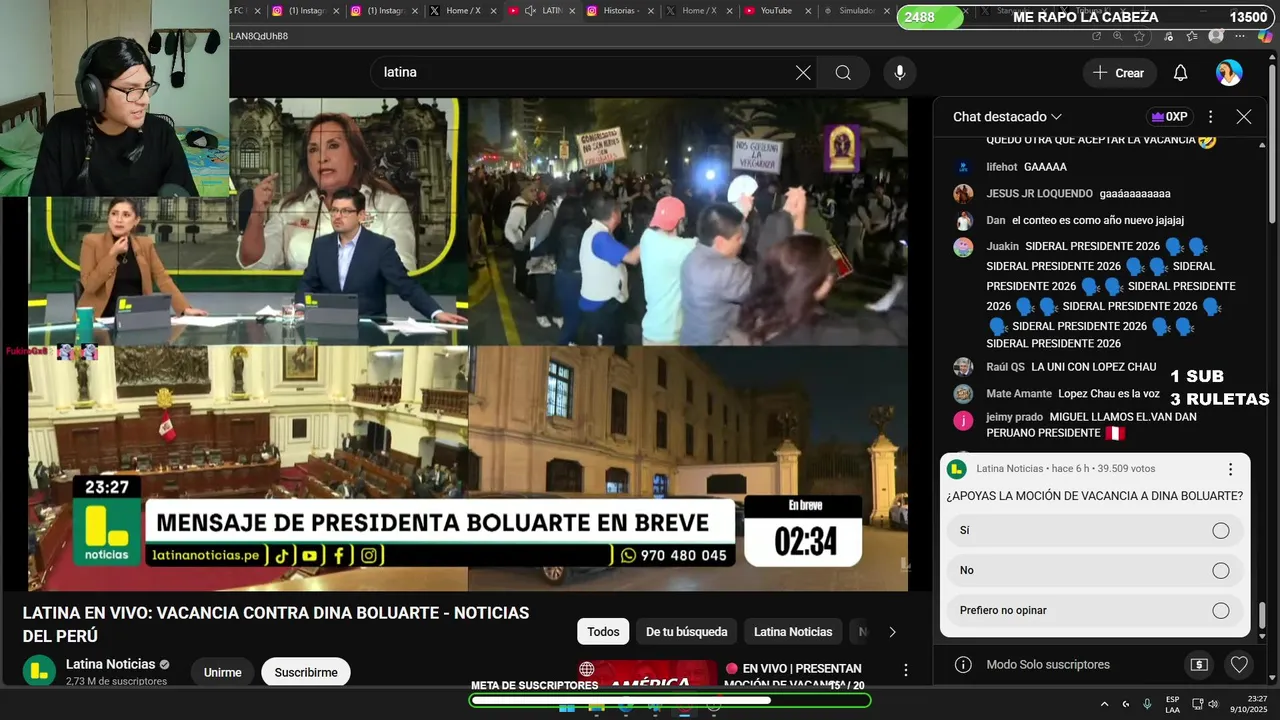The image size is (1280, 720).
Task: Click the tray microphone icon
Action: pyautogui.click(x=1147, y=704)
